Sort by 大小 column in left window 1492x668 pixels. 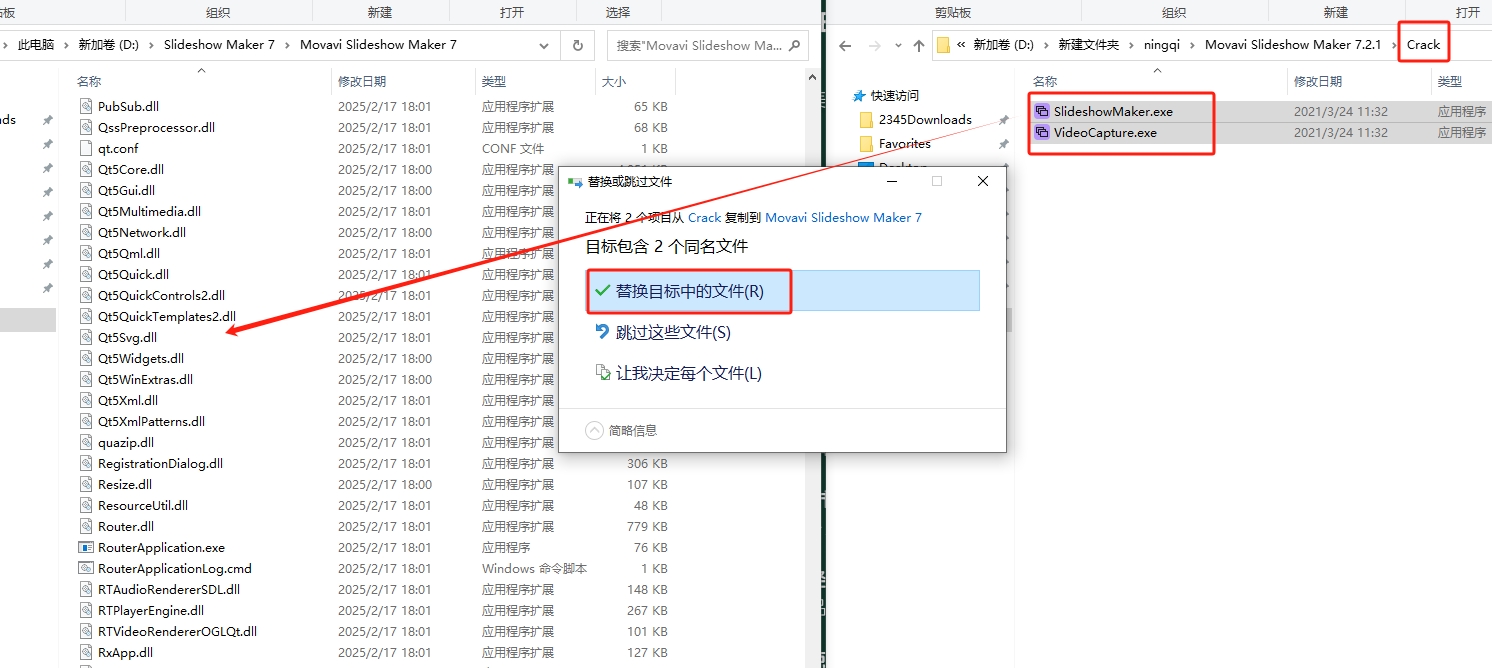tap(613, 81)
